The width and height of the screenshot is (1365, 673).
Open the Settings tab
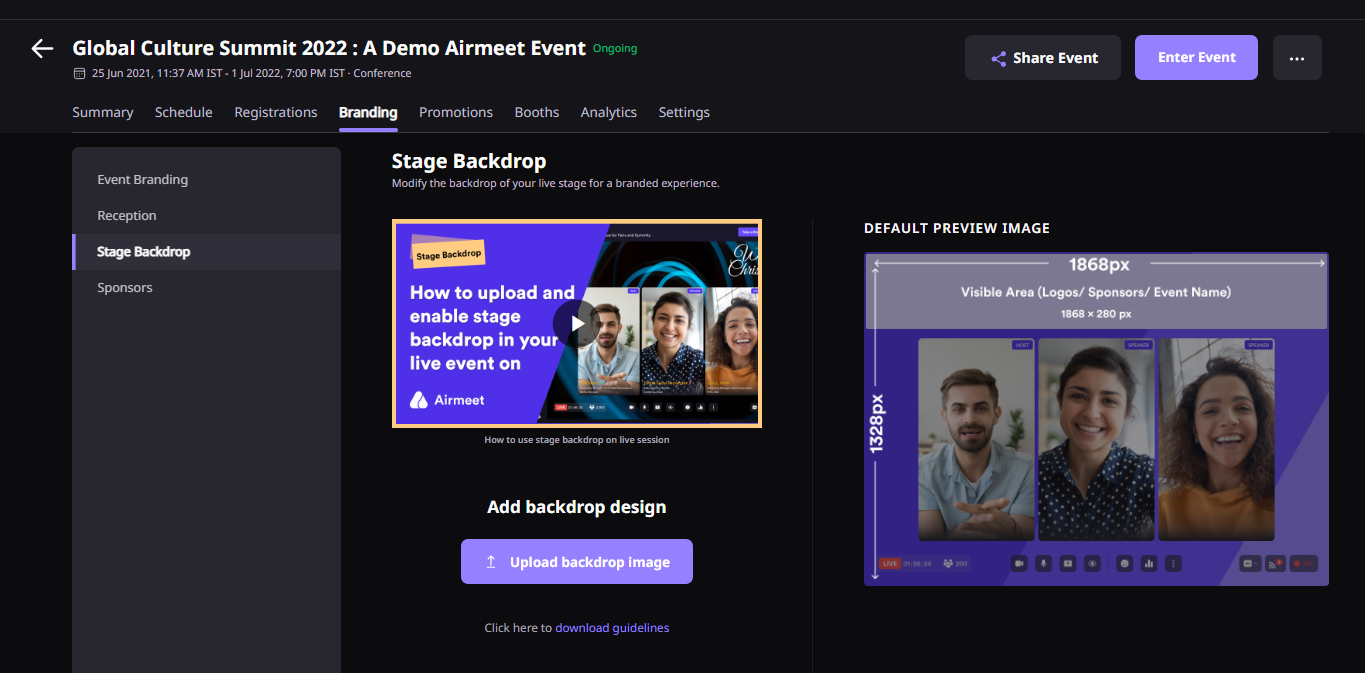(x=684, y=112)
